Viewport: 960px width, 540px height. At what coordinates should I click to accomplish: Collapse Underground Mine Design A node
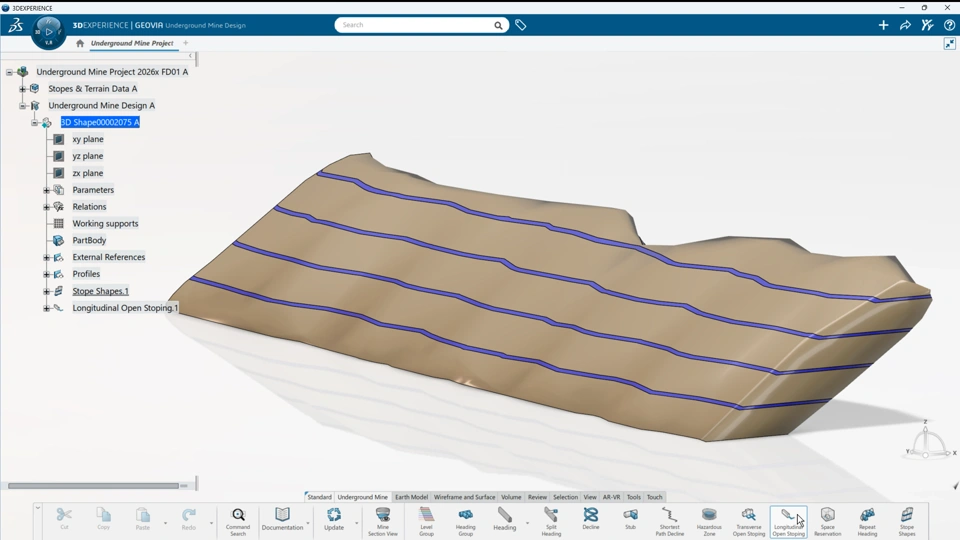tap(22, 106)
